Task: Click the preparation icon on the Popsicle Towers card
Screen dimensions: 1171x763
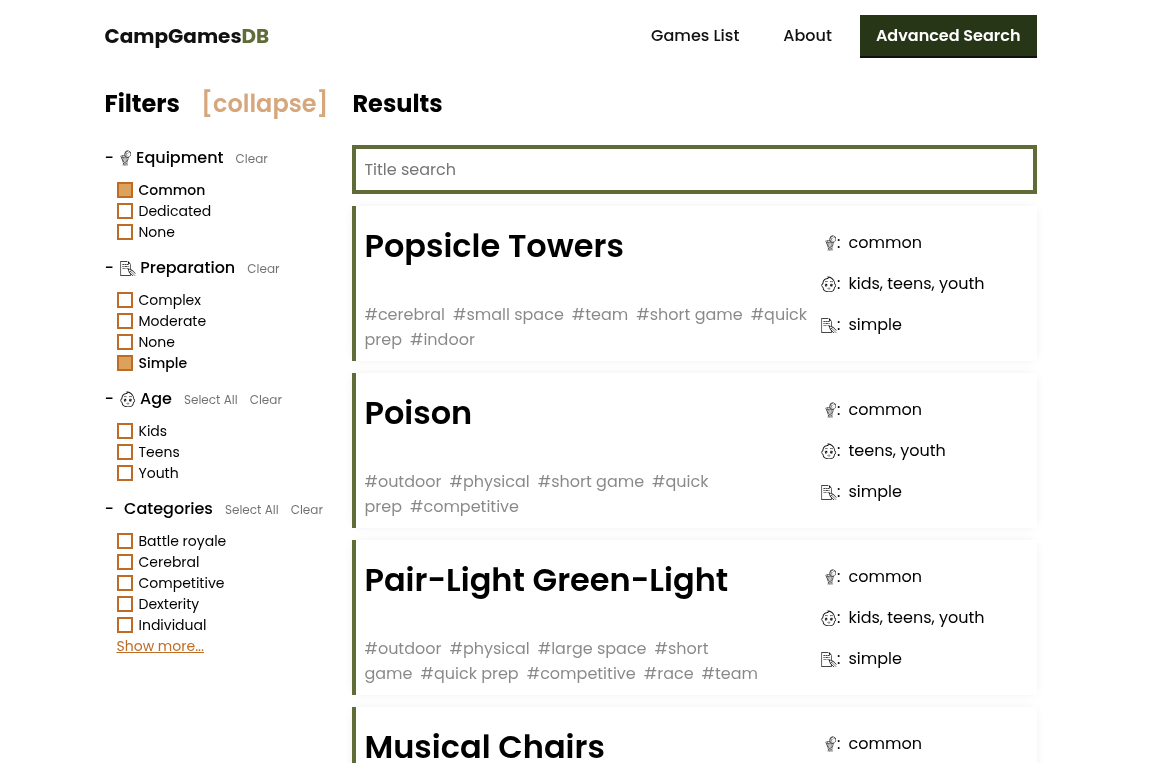Action: [x=828, y=324]
